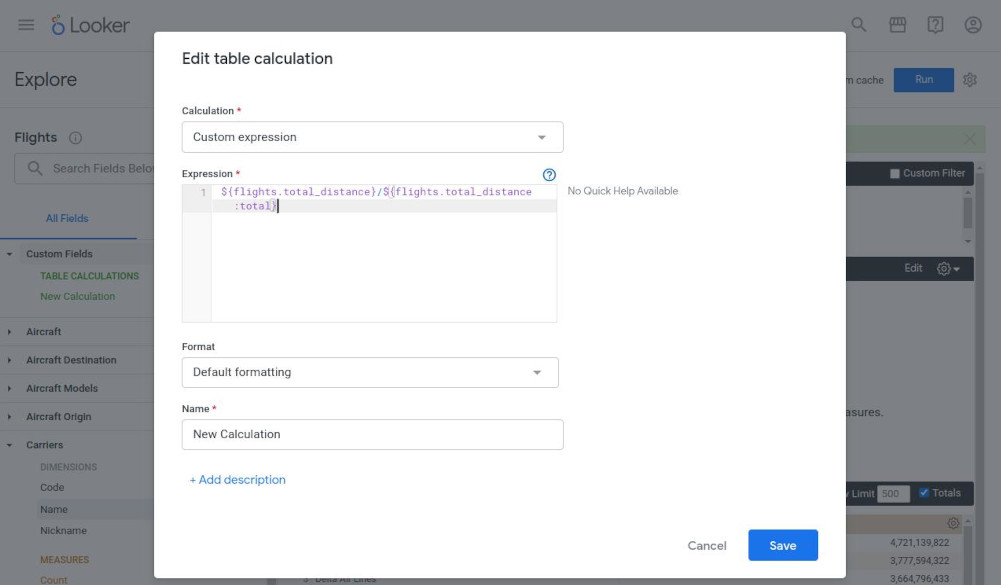Image resolution: width=1001 pixels, height=585 pixels.
Task: Save the table calculation
Action: point(783,545)
